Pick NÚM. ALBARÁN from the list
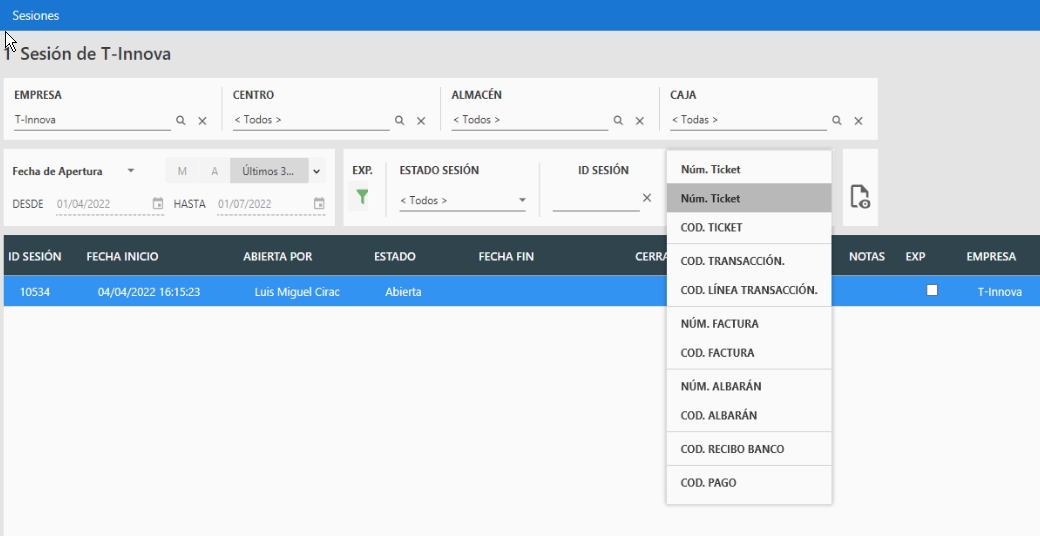This screenshot has height=536, width=1040. tap(749, 386)
